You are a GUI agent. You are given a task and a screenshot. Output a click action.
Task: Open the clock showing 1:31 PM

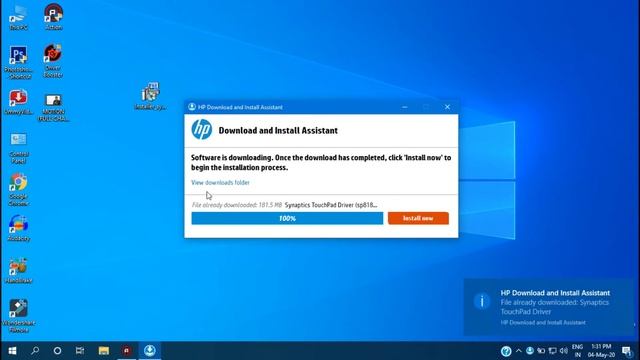[x=601, y=351]
